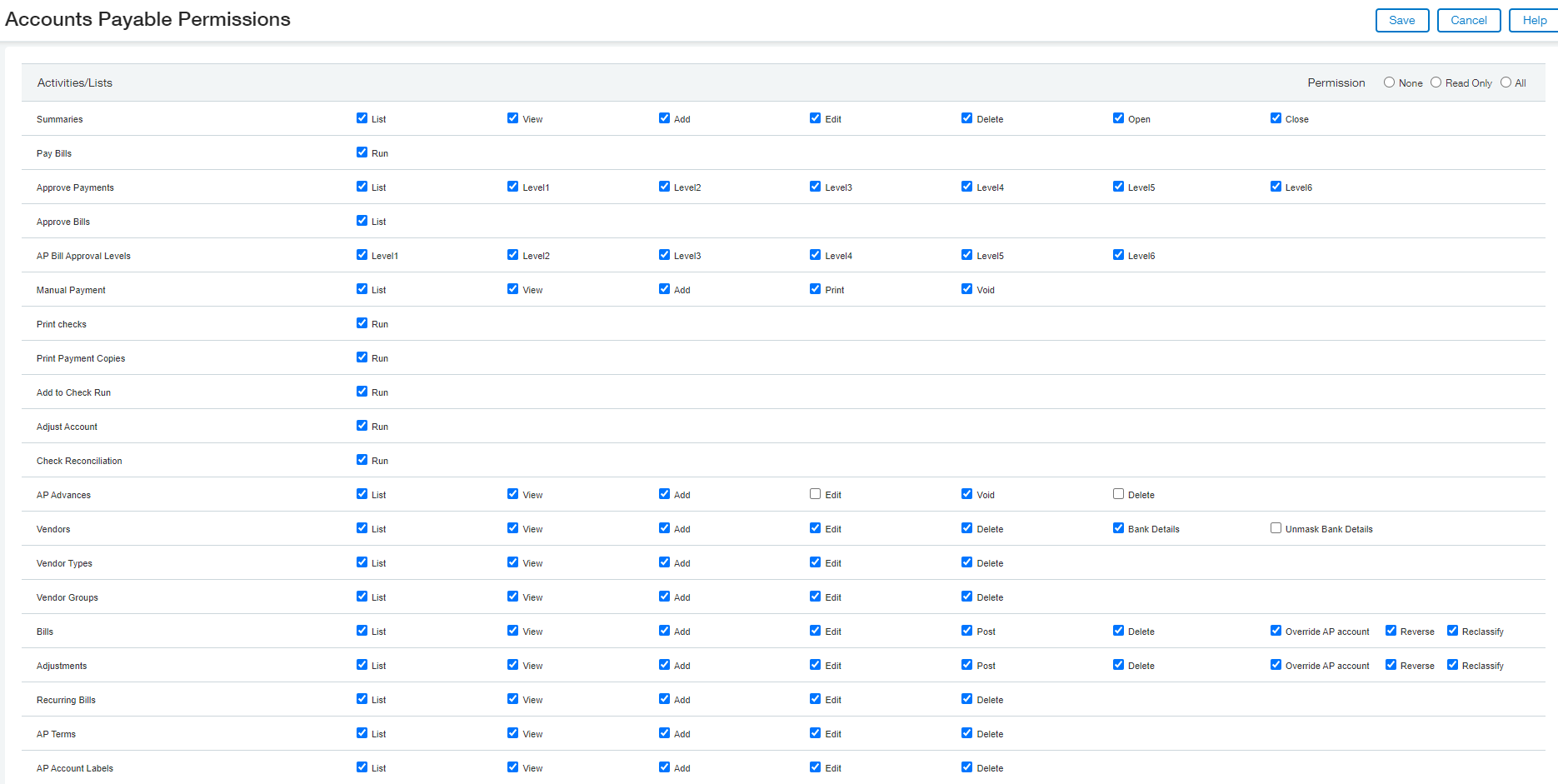This screenshot has height=784, width=1558.
Task: Select the All permission radio button
Action: [1506, 82]
